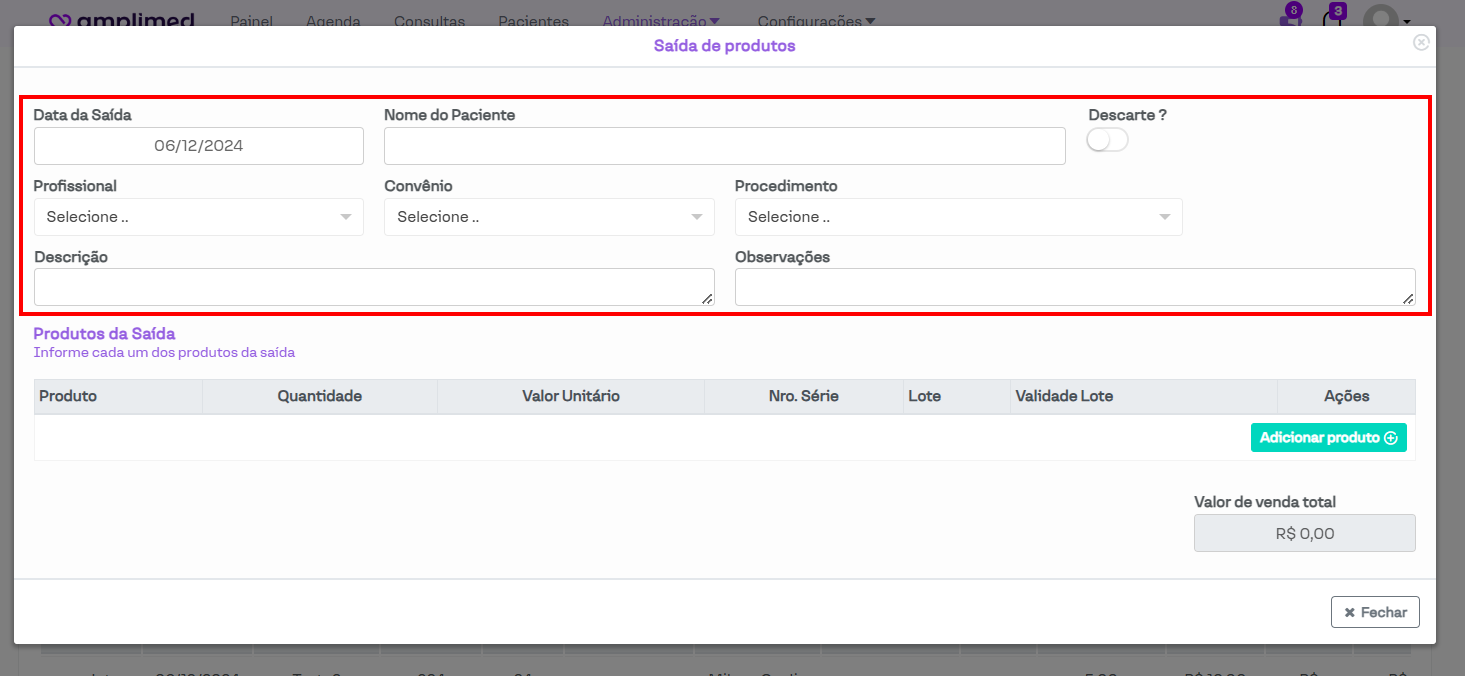Open the Administração menu

tap(660, 21)
